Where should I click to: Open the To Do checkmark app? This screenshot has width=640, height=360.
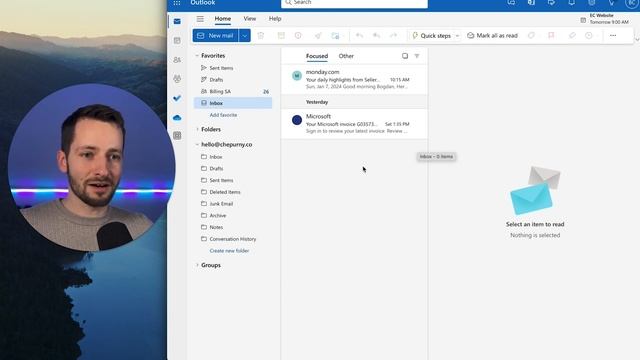pos(177,98)
